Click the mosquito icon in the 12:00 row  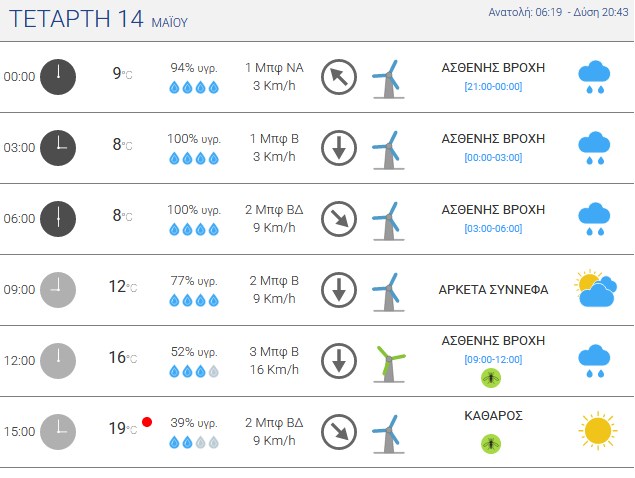point(491,378)
